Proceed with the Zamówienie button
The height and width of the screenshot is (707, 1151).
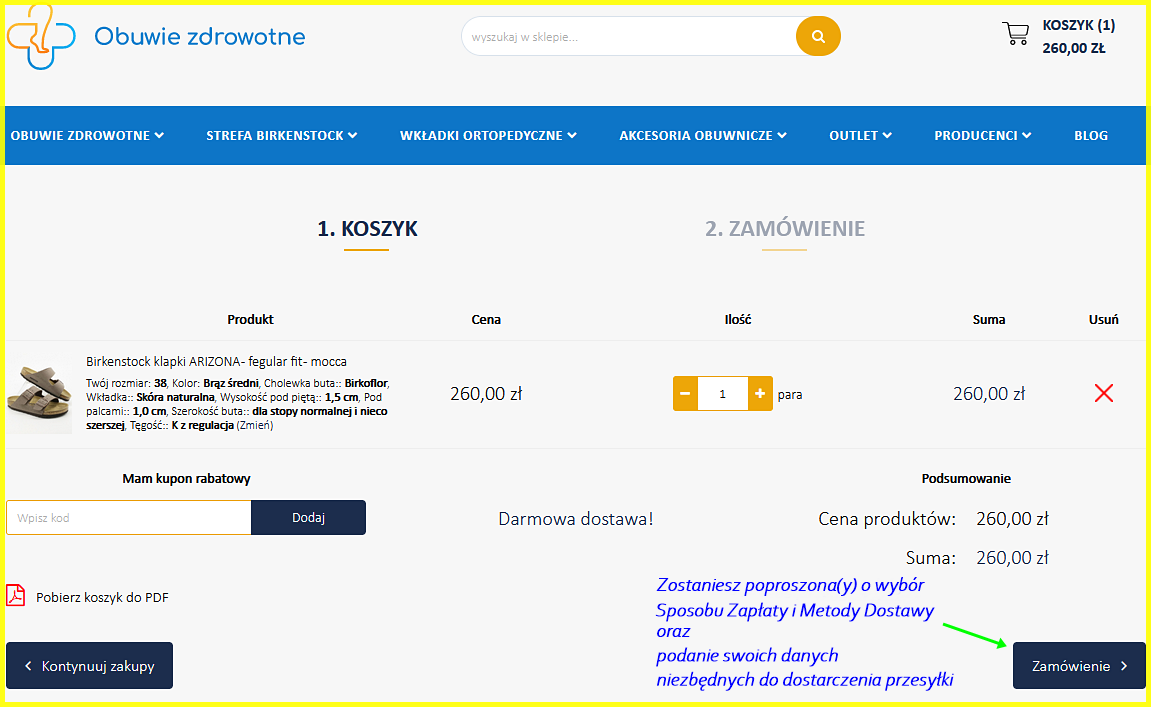(1079, 666)
